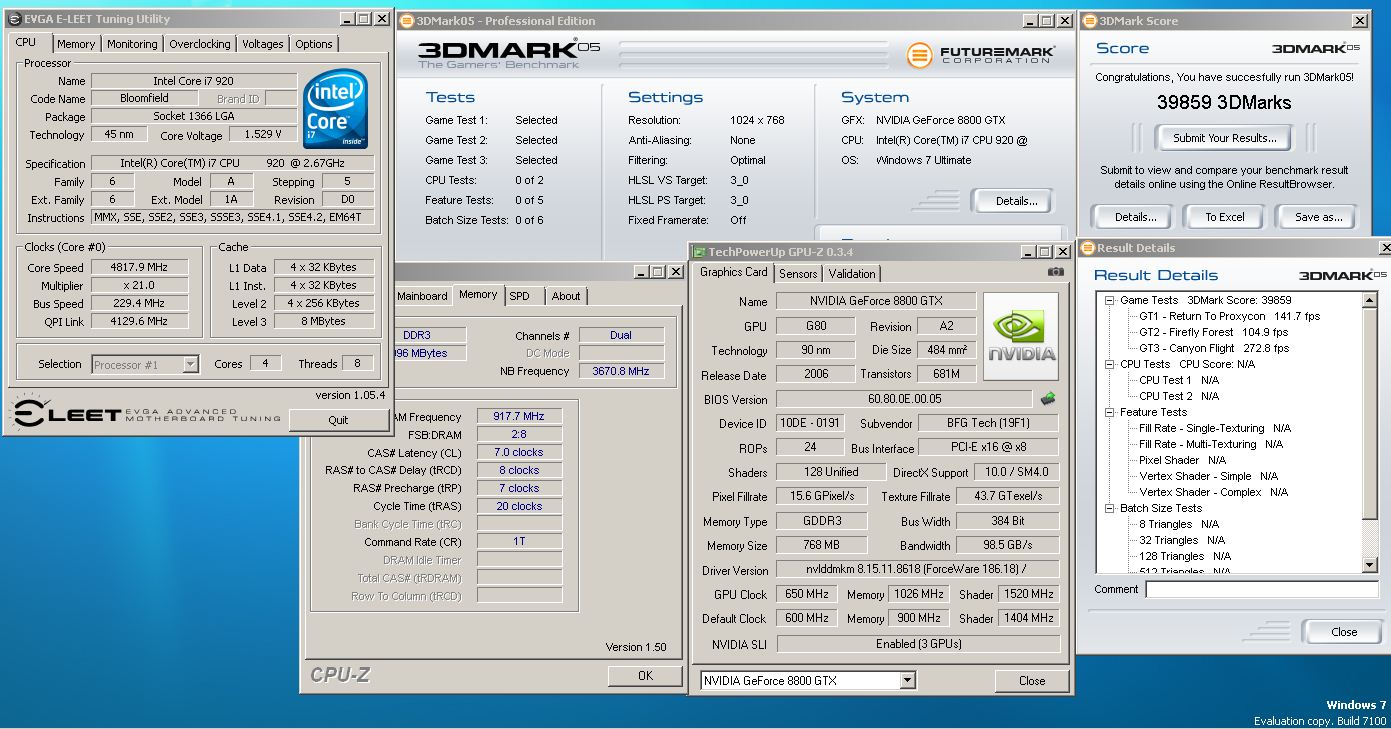Select Fill Rate - Single-Texturing row

pyautogui.click(x=1215, y=428)
